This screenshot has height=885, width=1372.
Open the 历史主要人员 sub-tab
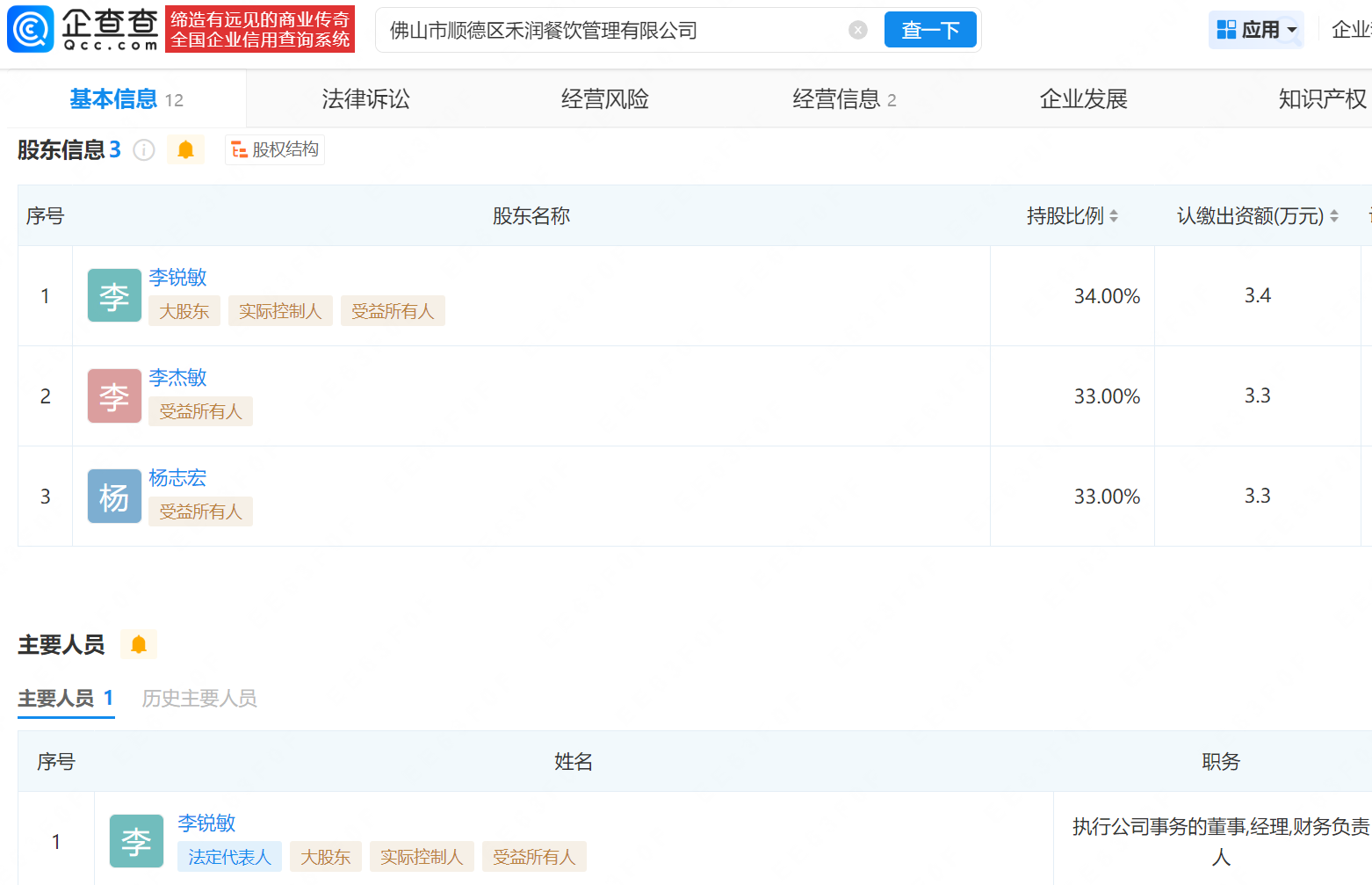point(199,699)
